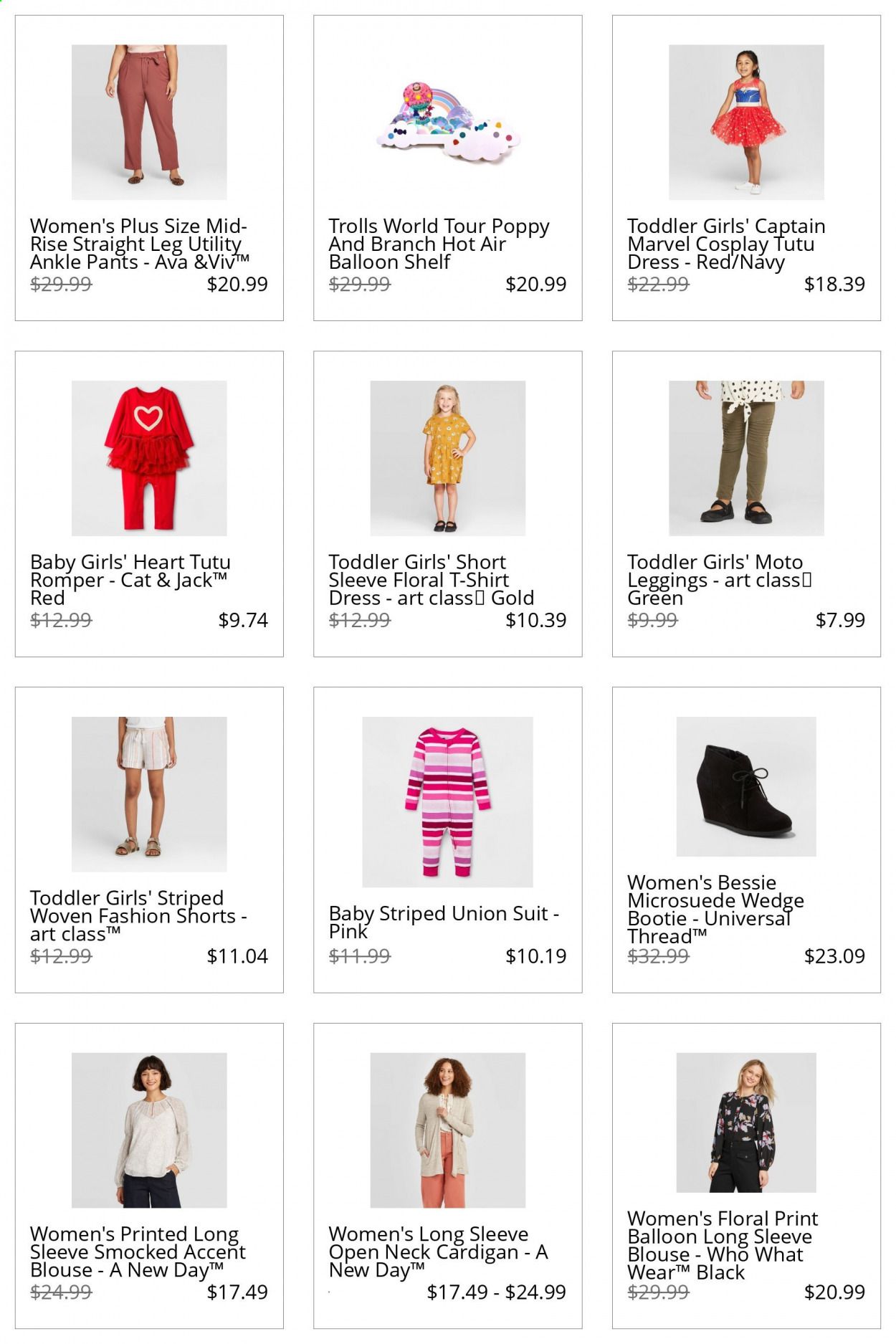Follow the Baby Striped Union Suit title link
This screenshot has height=1344, width=896.
pos(444,922)
